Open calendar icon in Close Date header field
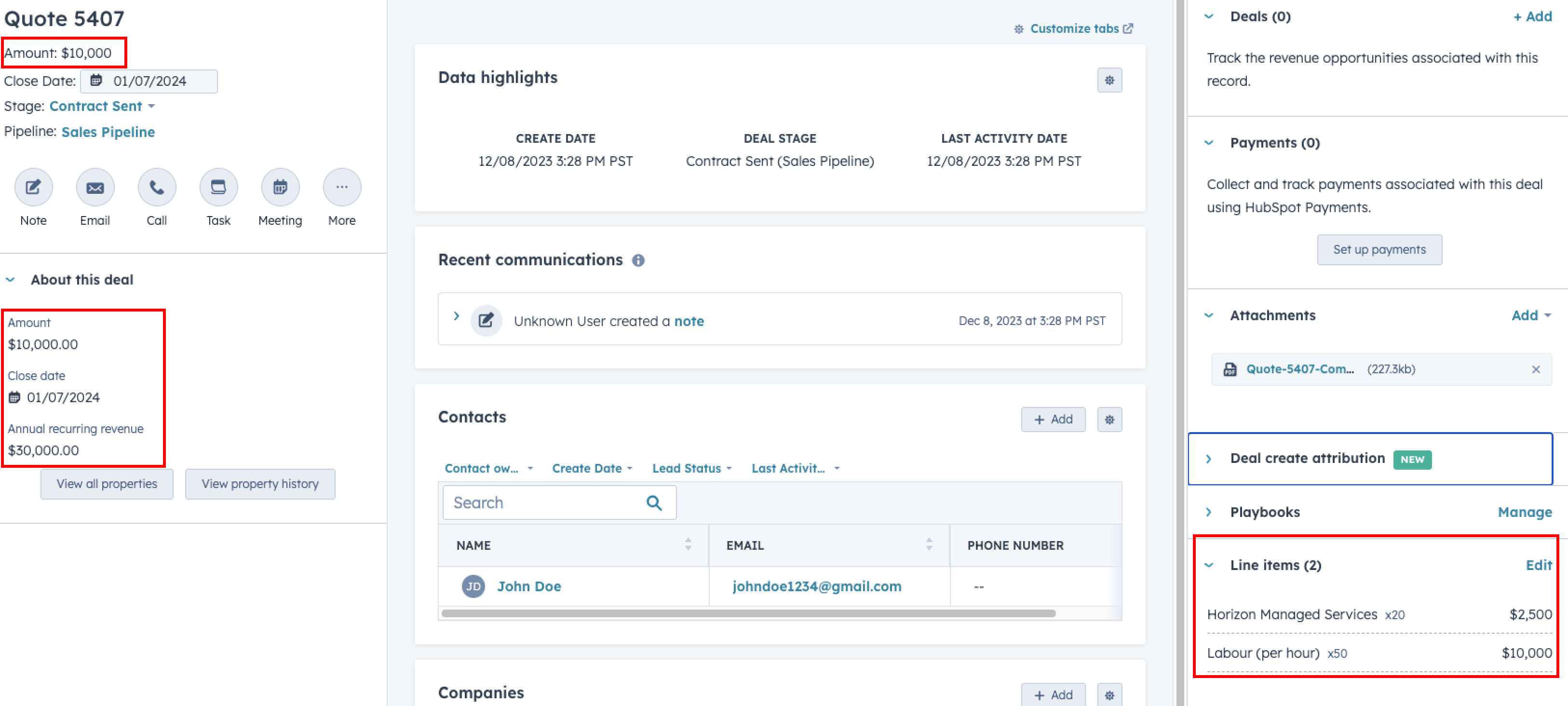The width and height of the screenshot is (1568, 706). (96, 81)
